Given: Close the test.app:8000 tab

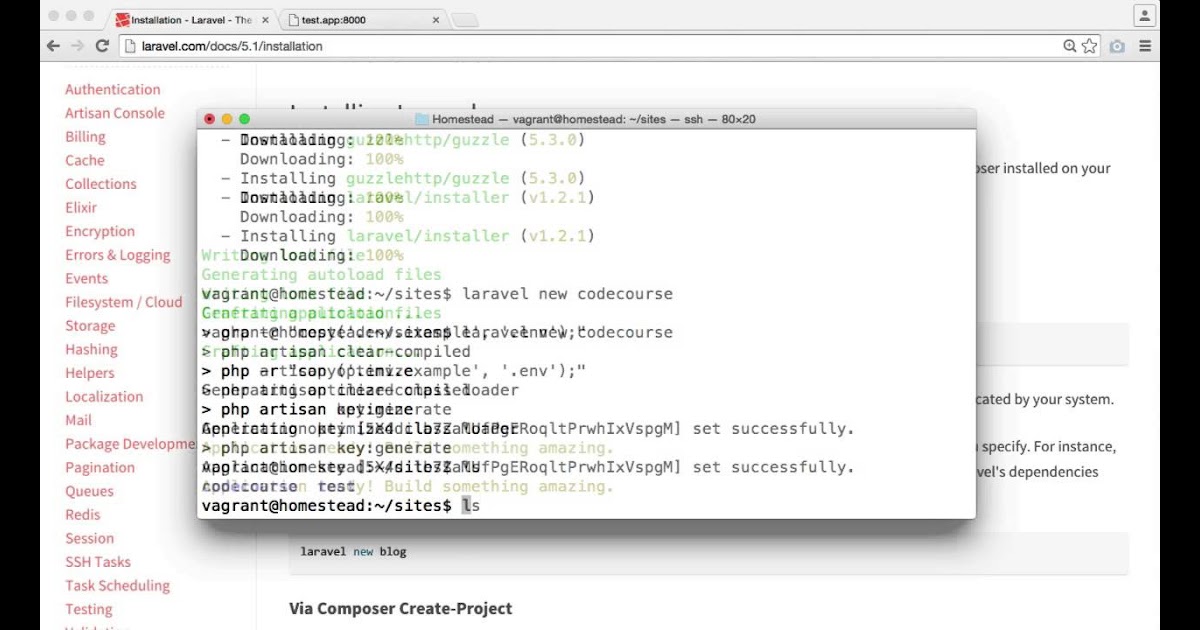Looking at the screenshot, I should tap(436, 20).
